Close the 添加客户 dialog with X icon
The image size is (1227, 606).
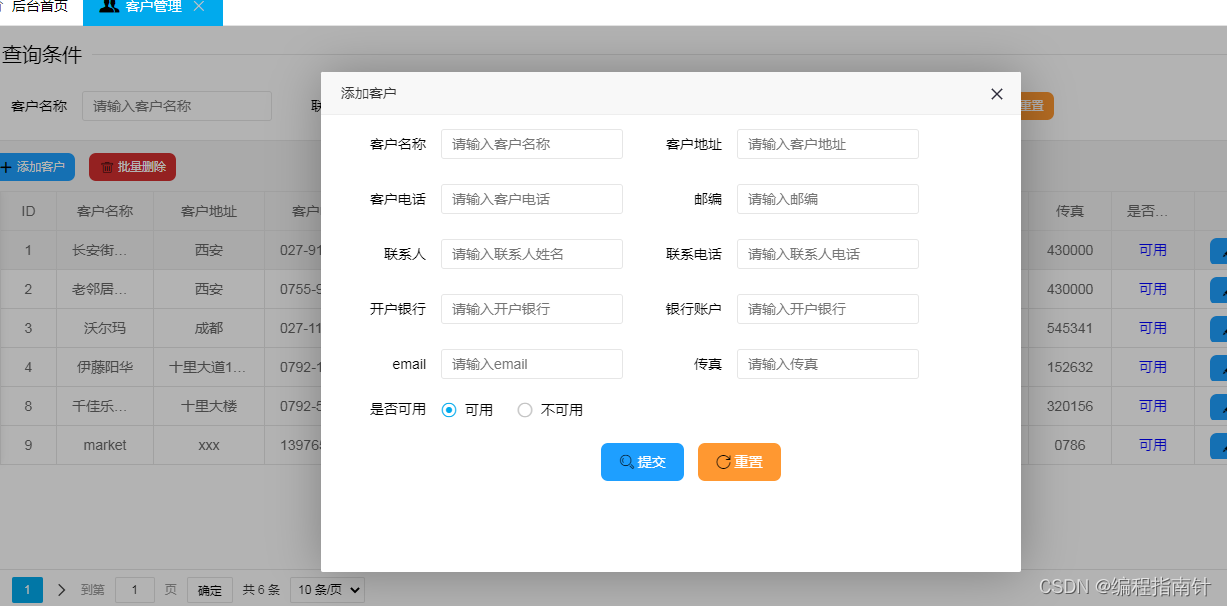[996, 94]
